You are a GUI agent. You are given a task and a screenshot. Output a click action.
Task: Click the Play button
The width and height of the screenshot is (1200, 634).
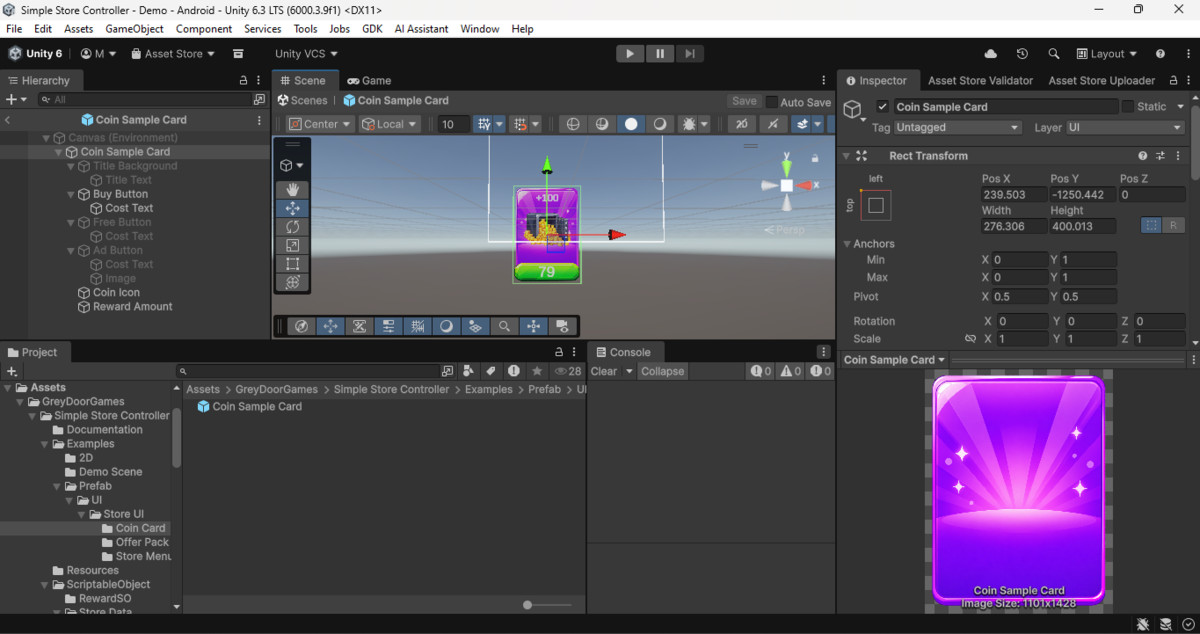(x=629, y=54)
